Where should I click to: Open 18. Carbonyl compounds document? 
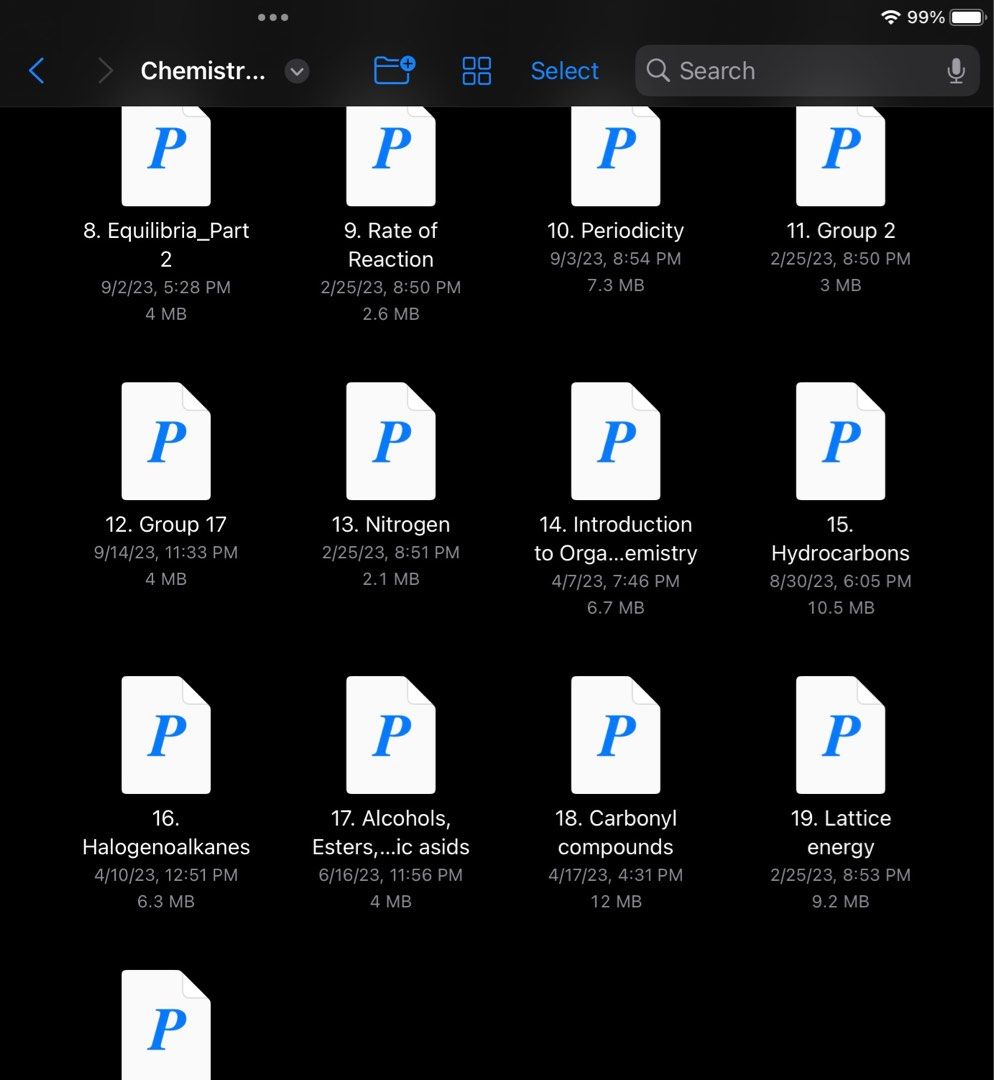tap(616, 735)
